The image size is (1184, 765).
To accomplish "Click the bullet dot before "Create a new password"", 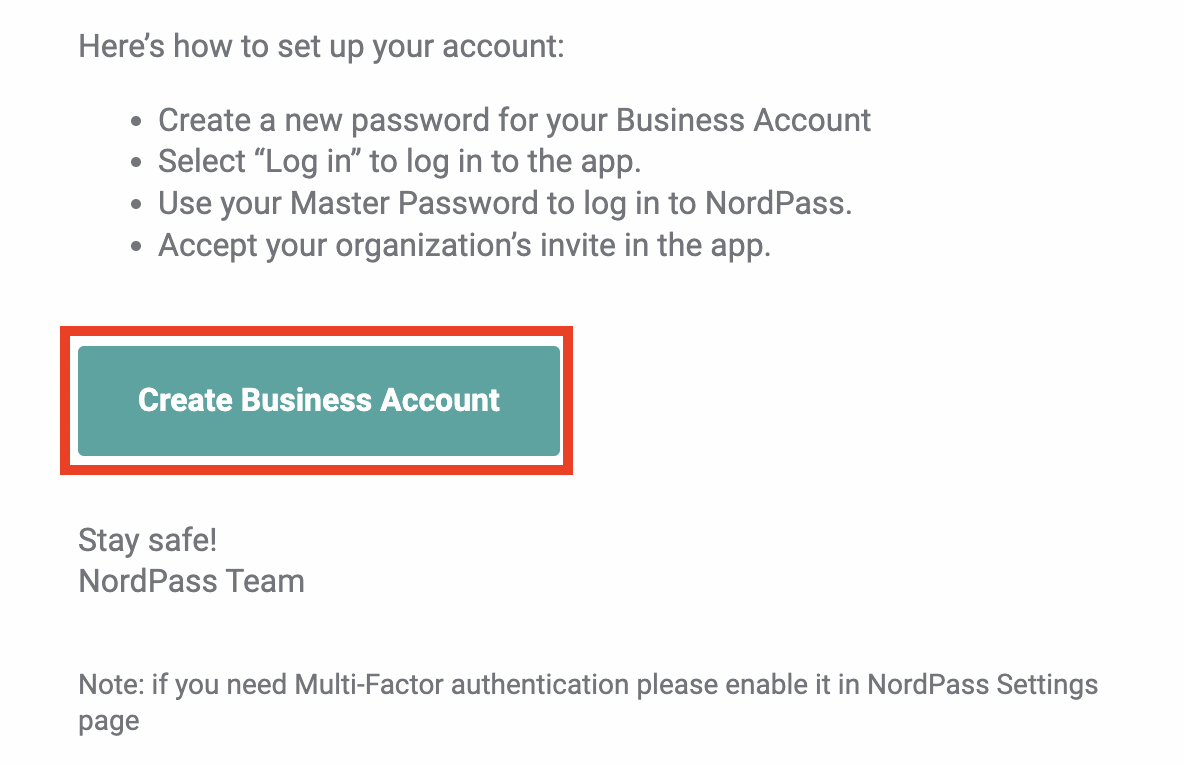I will coord(136,122).
